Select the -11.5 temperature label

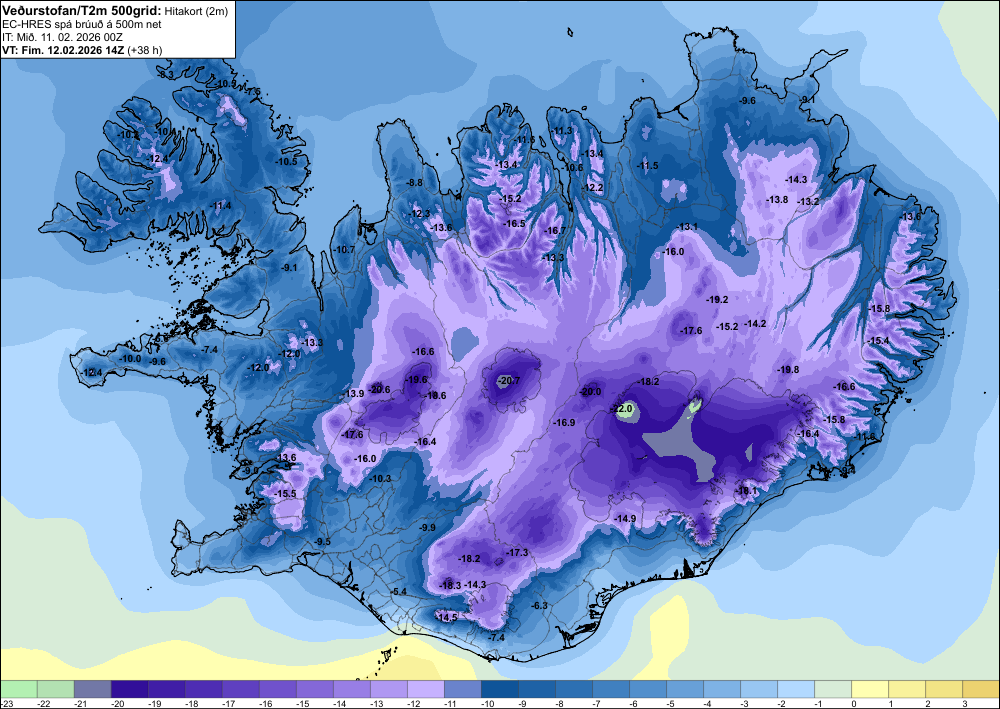(648, 166)
